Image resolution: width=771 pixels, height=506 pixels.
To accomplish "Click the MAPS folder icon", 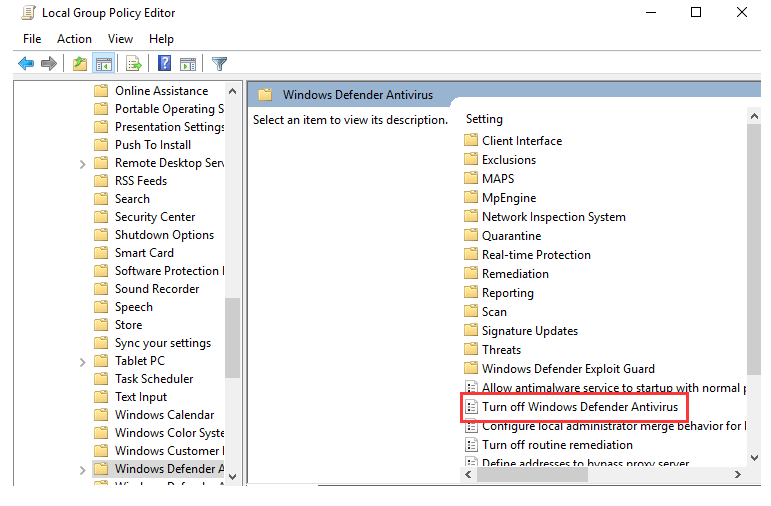I will tap(471, 178).
